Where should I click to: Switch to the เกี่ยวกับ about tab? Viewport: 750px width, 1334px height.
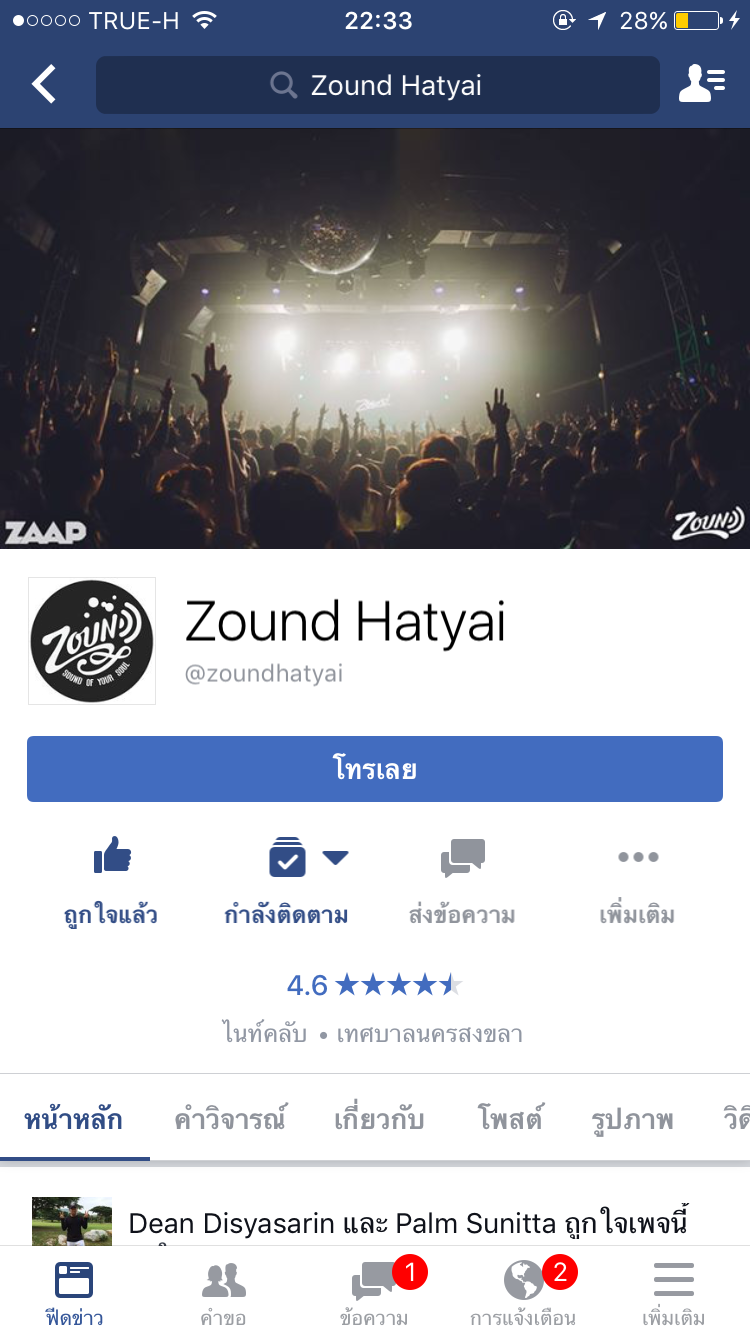coord(379,1119)
